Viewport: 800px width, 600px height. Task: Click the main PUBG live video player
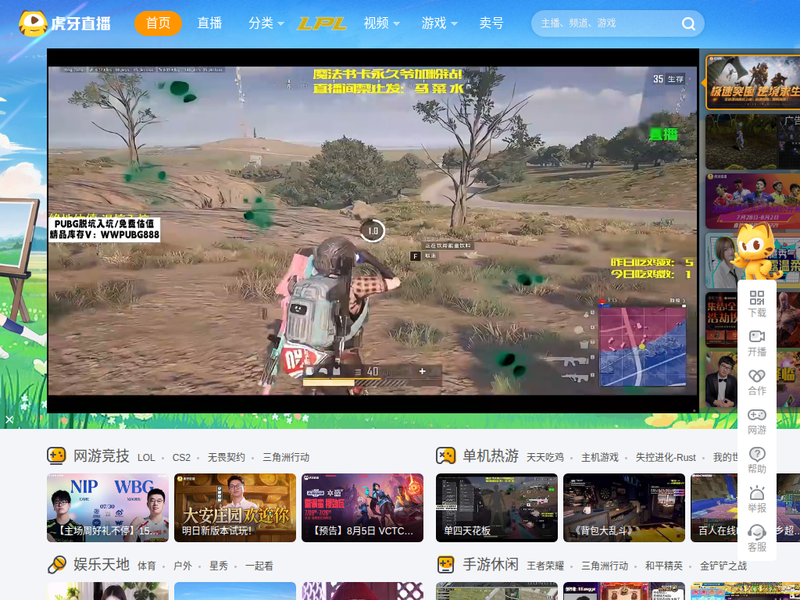point(373,231)
